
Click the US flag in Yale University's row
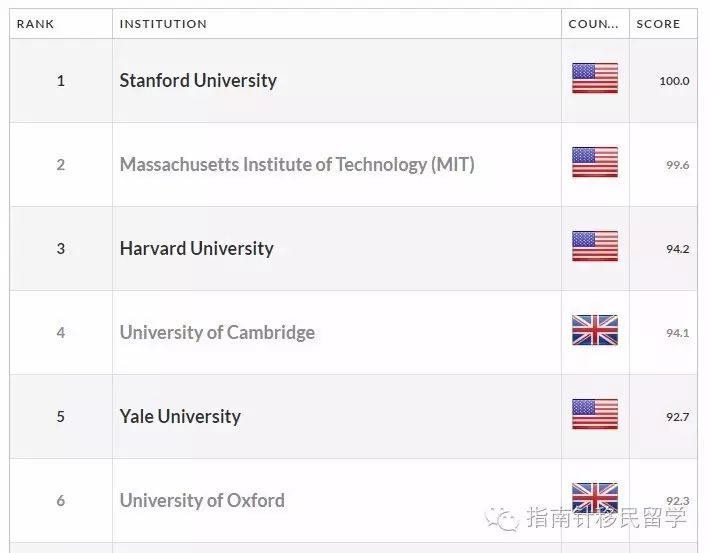(595, 415)
